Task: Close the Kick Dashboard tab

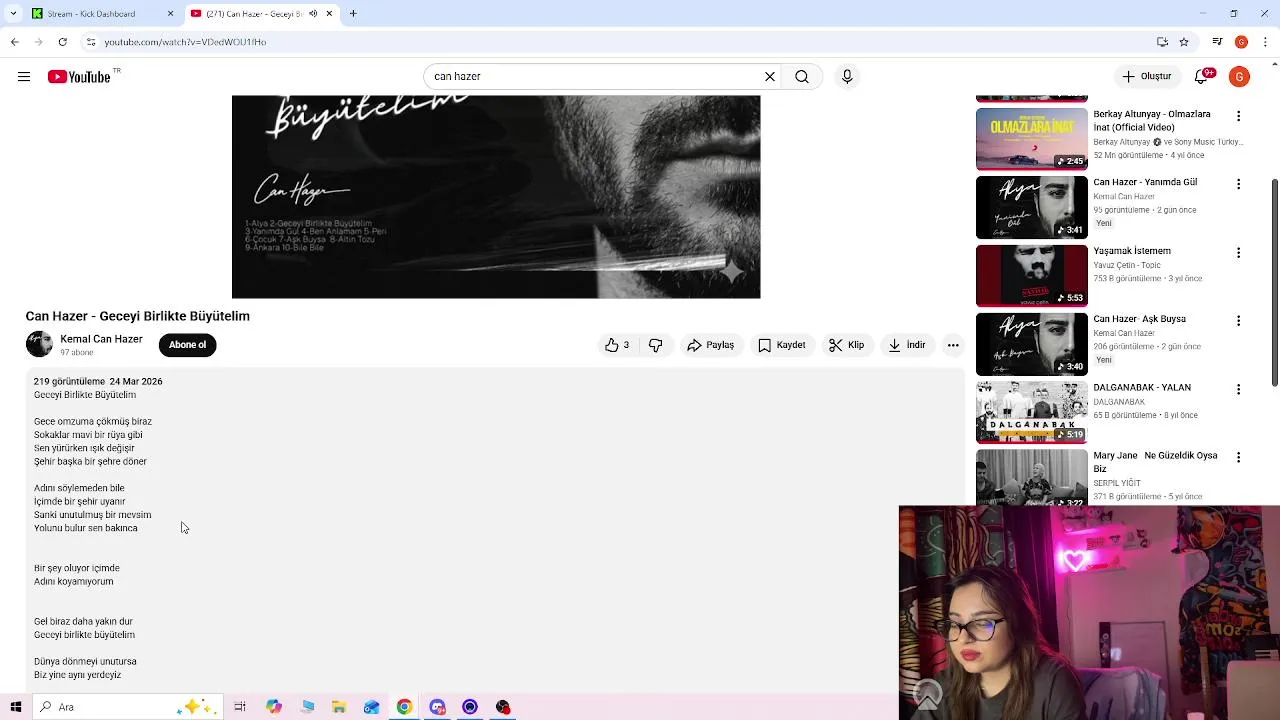Action: 170,14
